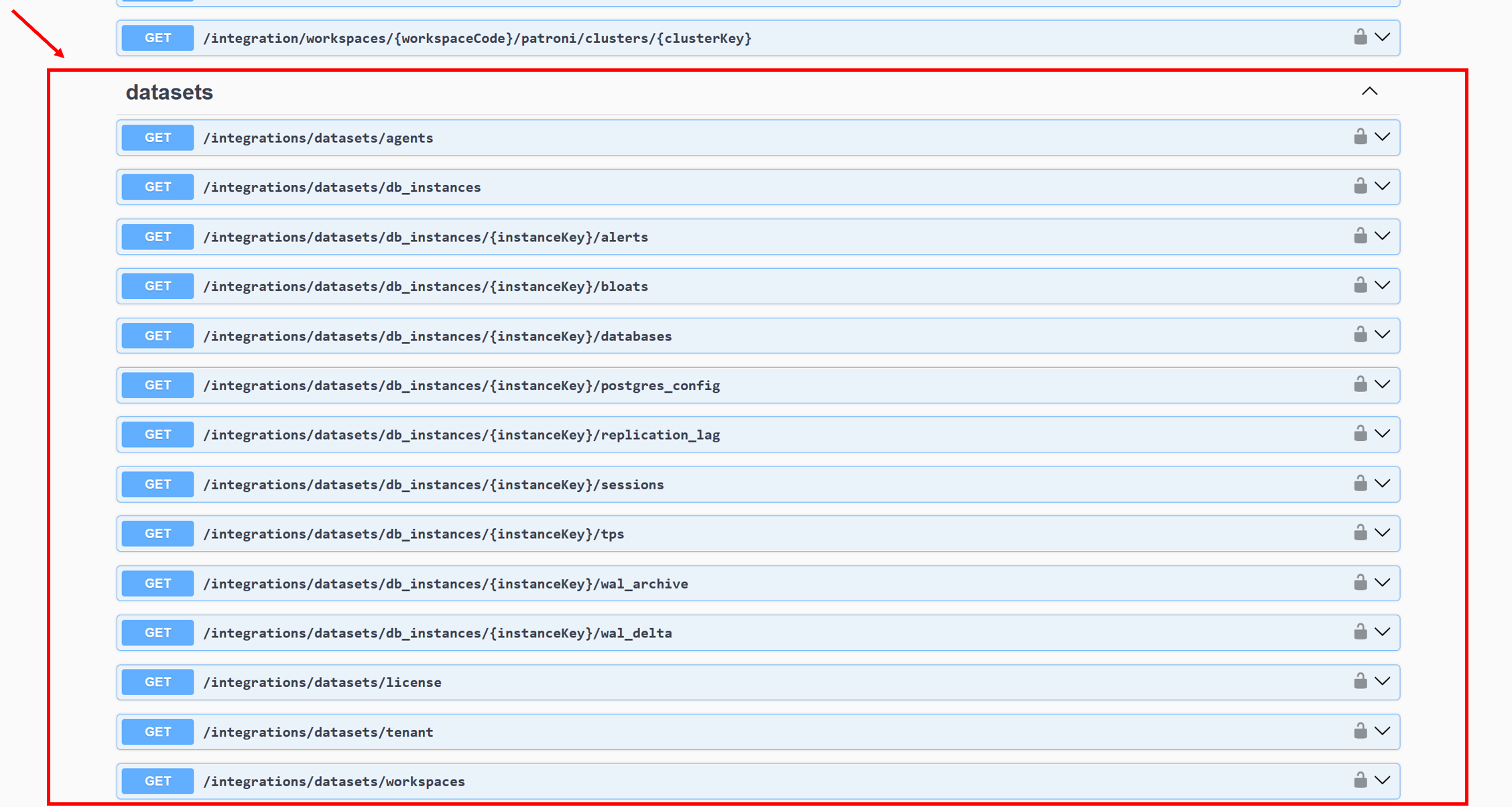Screen dimensions: 1512x807
Task: Click lock icon on the wal_archive endpoint
Action: [x=1360, y=582]
